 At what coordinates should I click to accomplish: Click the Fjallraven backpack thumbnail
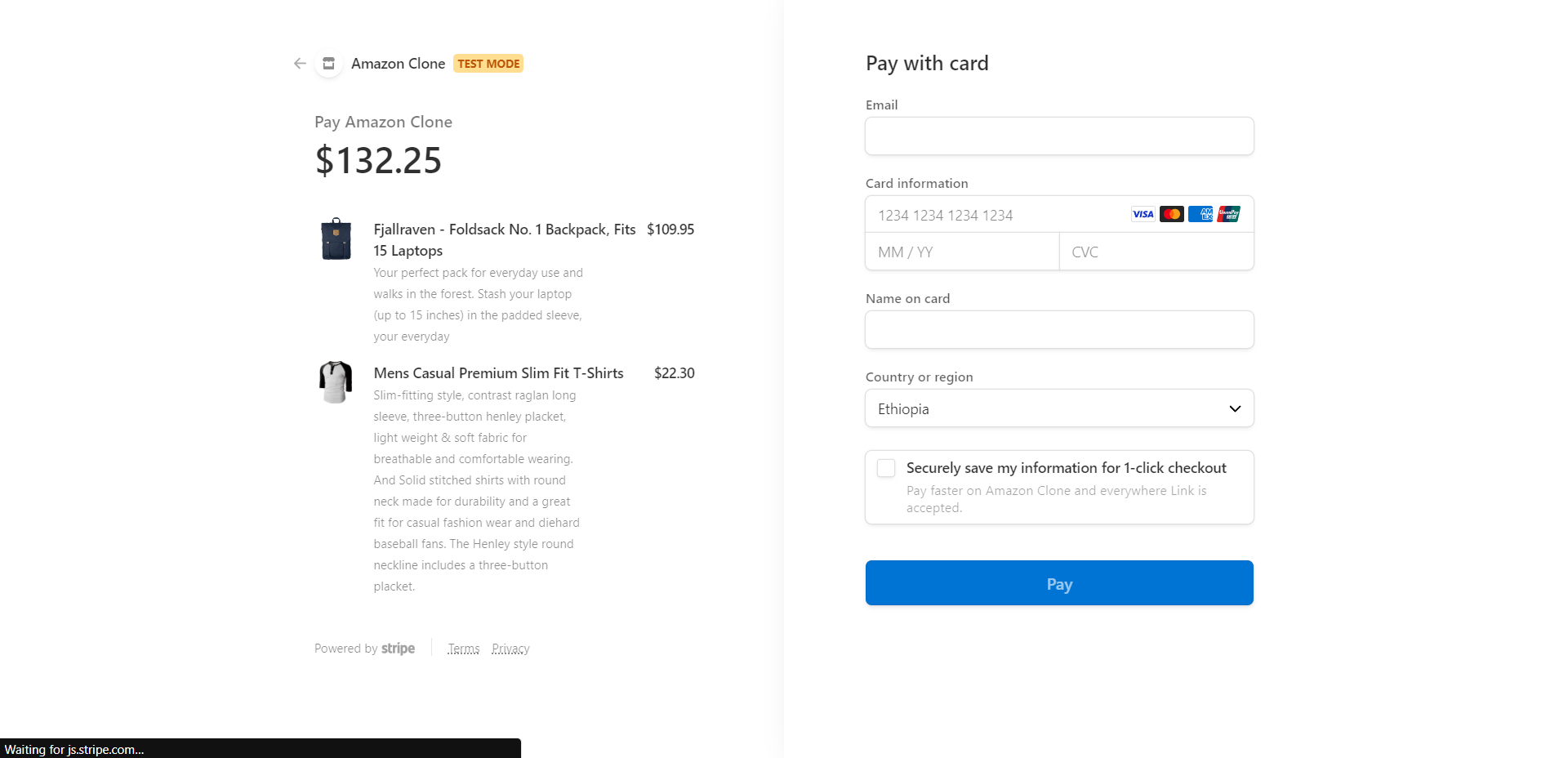[336, 239]
